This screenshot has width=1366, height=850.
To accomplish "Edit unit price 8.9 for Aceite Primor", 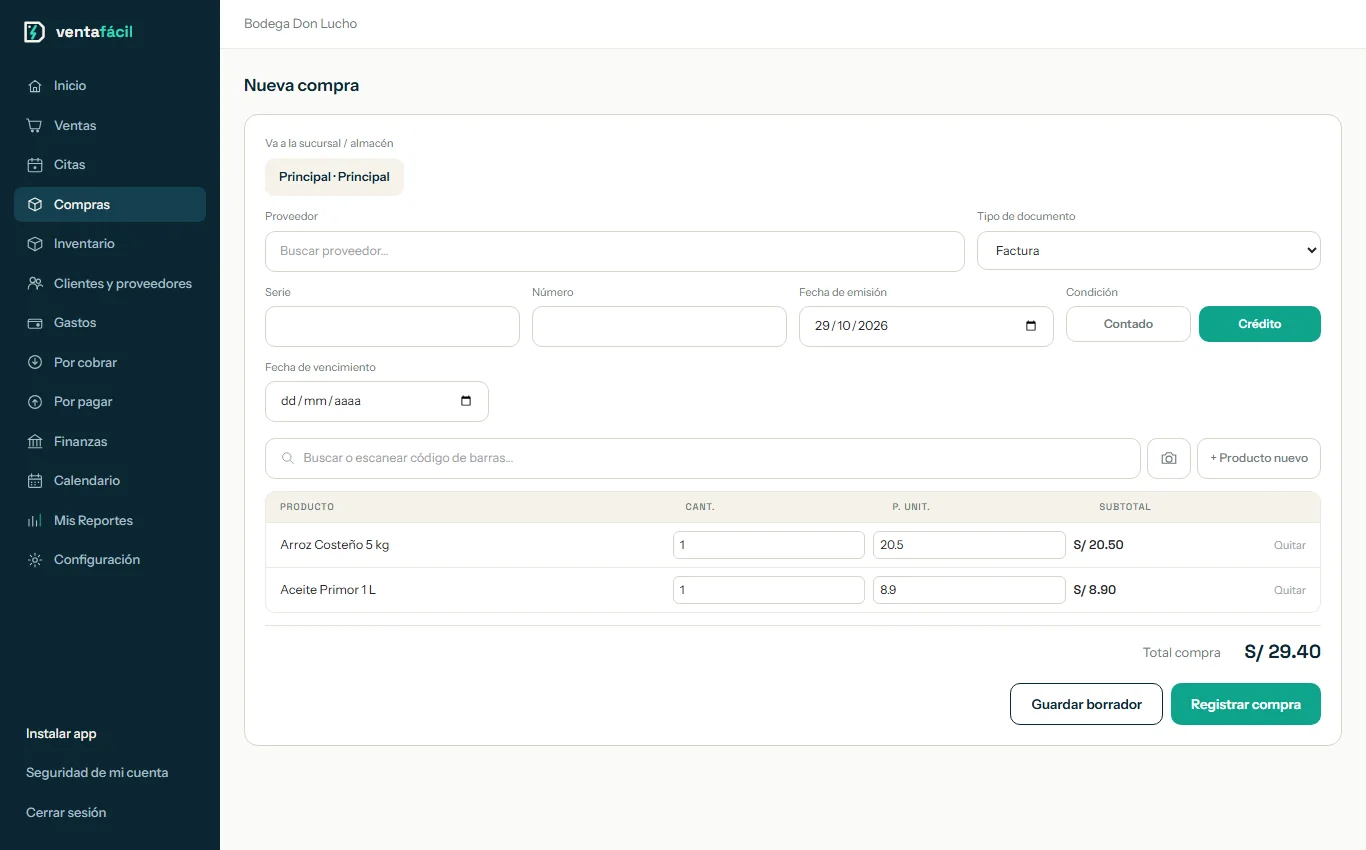I will (x=969, y=590).
